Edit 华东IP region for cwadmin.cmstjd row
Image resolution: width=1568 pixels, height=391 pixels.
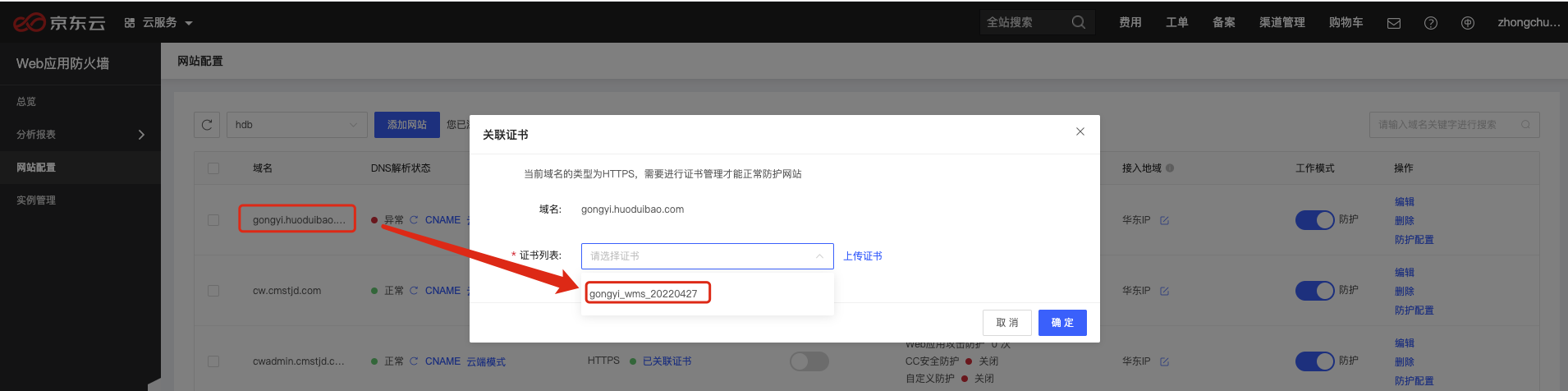[x=1164, y=361]
